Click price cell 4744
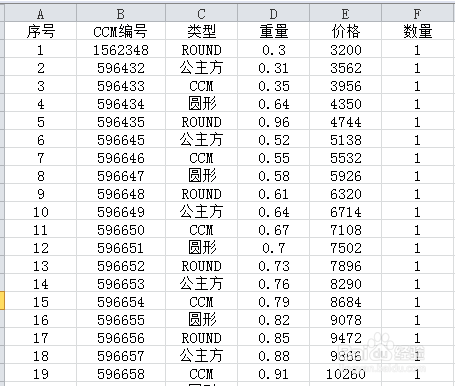Image resolution: width=455 pixels, height=386 pixels. point(345,121)
